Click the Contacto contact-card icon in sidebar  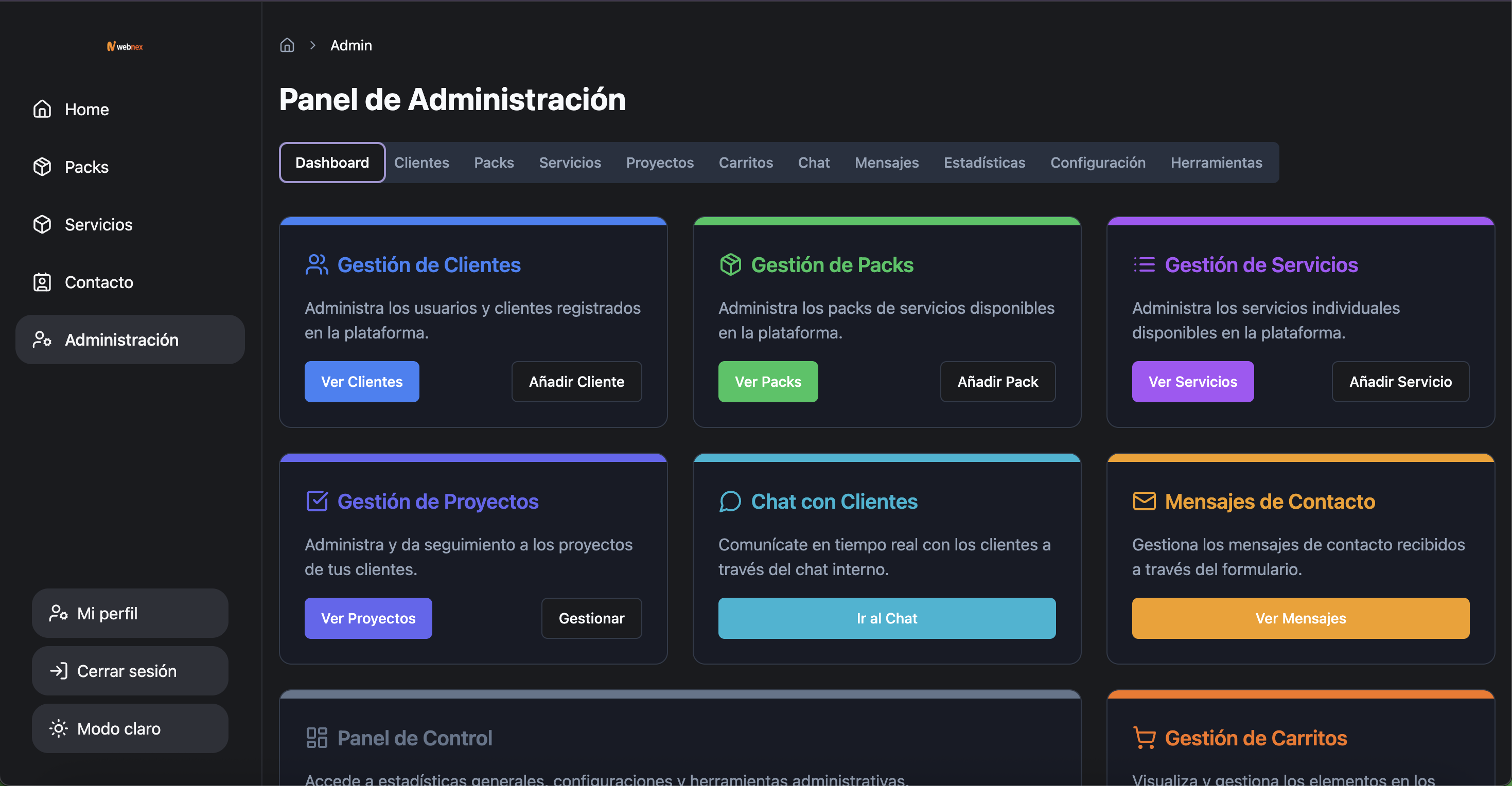42,282
